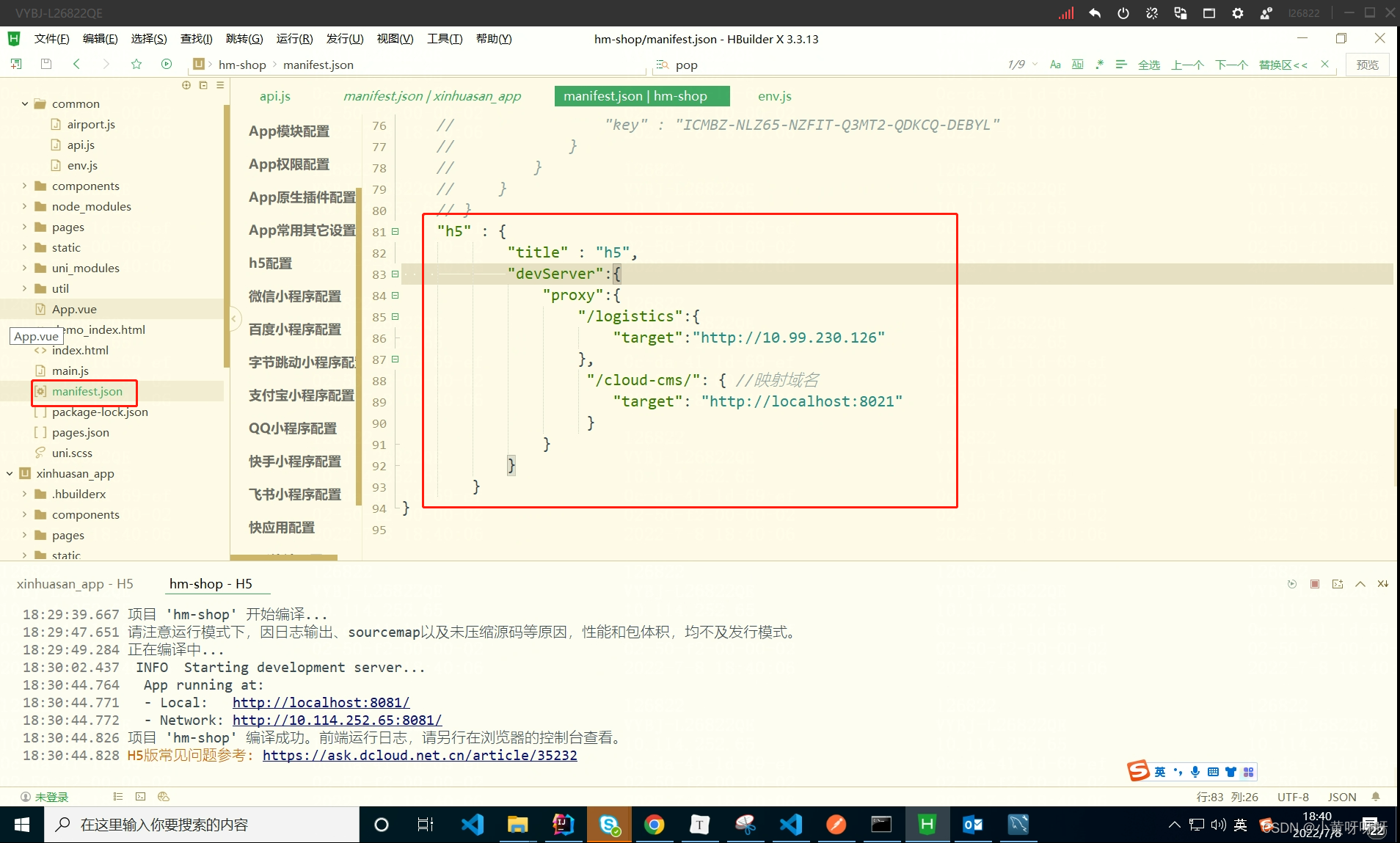The width and height of the screenshot is (1400, 843).
Task: Fold code at line 81 h5 block
Action: tap(395, 232)
